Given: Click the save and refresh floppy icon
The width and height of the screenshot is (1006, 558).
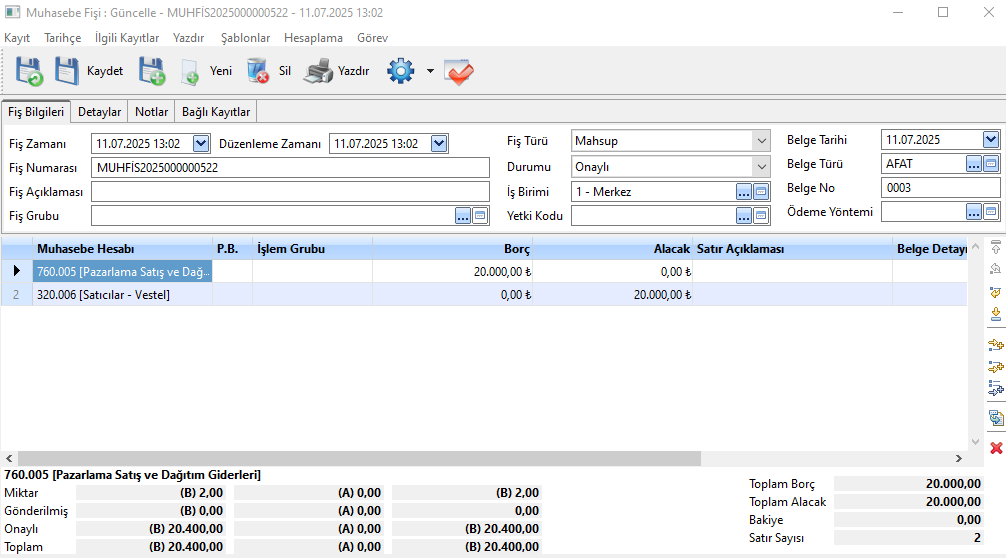Looking at the screenshot, I should pos(29,71).
